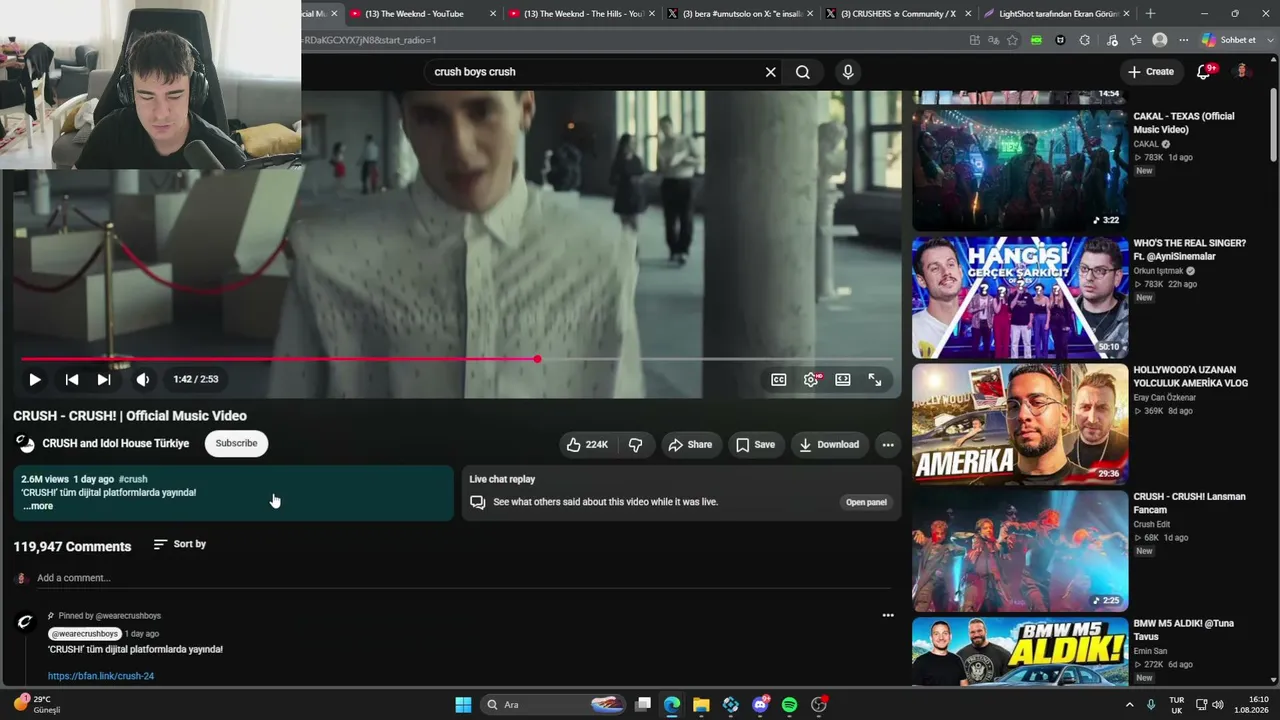Image resolution: width=1280 pixels, height=720 pixels.
Task: Submit the YouTube search with magnifier
Action: pyautogui.click(x=803, y=72)
